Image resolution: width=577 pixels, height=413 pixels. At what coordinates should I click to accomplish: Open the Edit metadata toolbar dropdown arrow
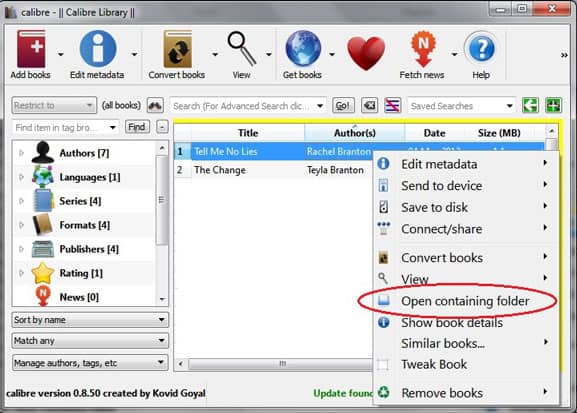coord(135,54)
